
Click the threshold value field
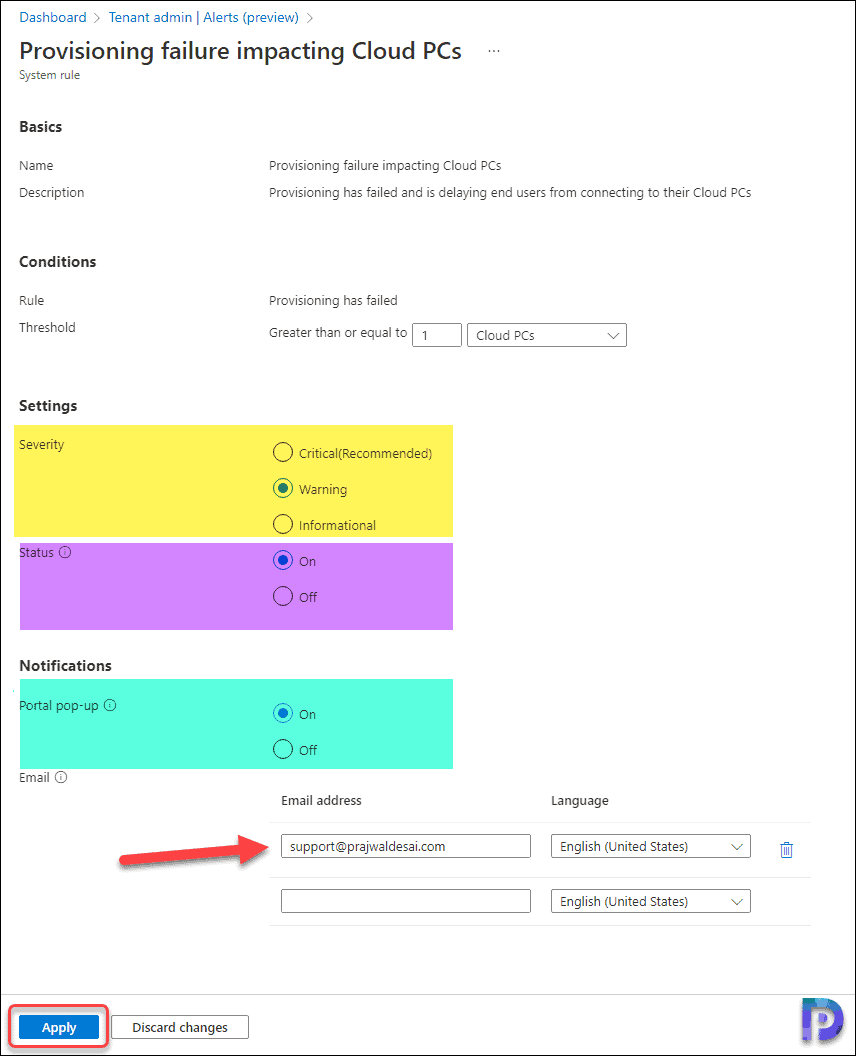(436, 335)
